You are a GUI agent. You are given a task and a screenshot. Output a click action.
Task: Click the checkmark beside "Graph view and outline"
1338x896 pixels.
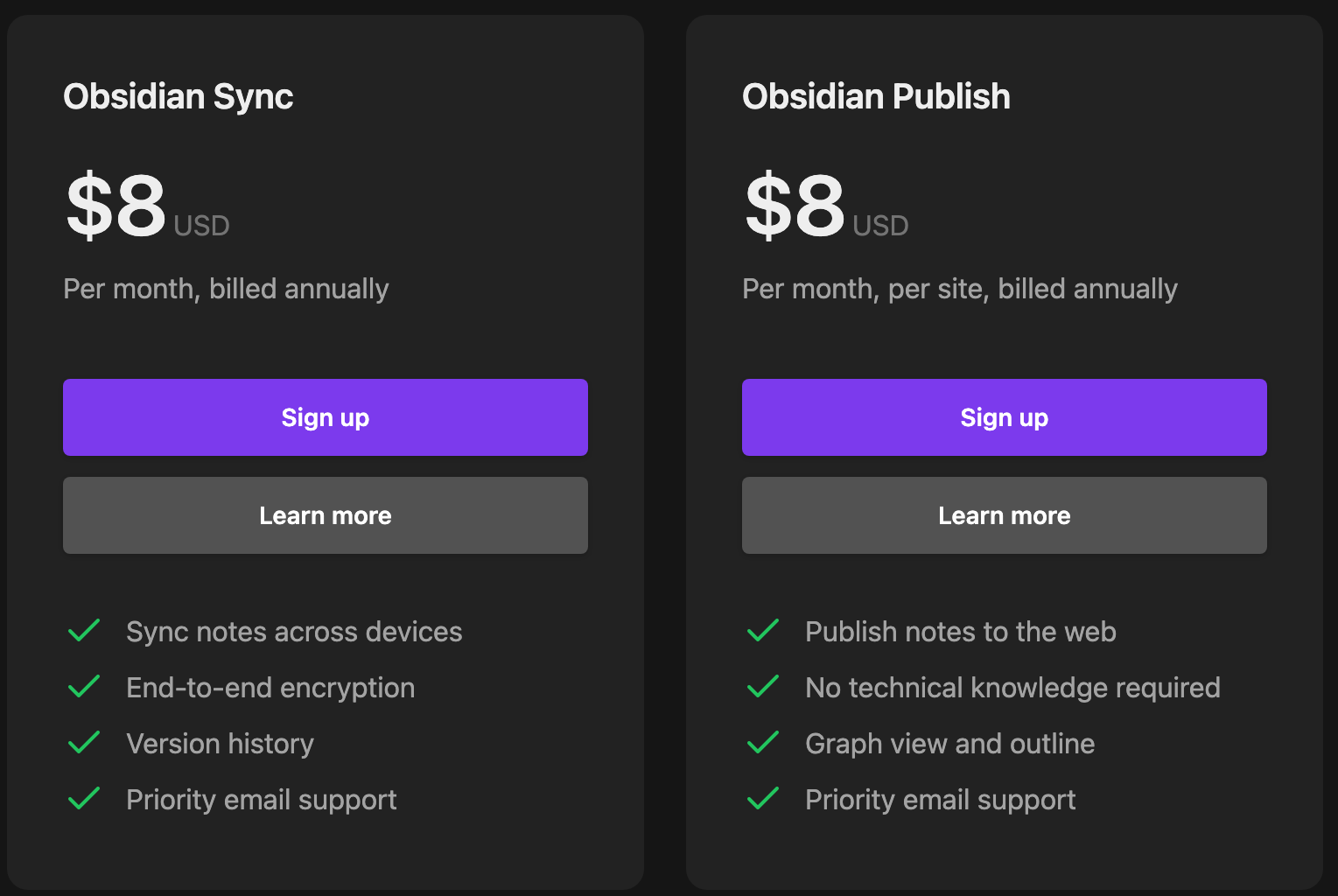(x=763, y=742)
